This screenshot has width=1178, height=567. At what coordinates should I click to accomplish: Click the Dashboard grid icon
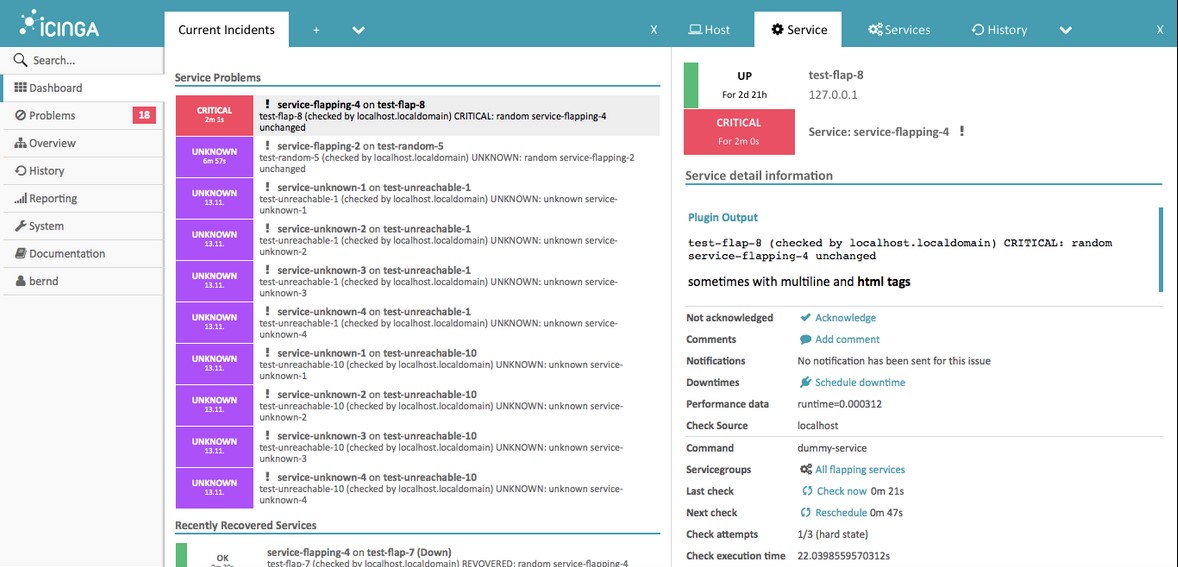pos(21,88)
